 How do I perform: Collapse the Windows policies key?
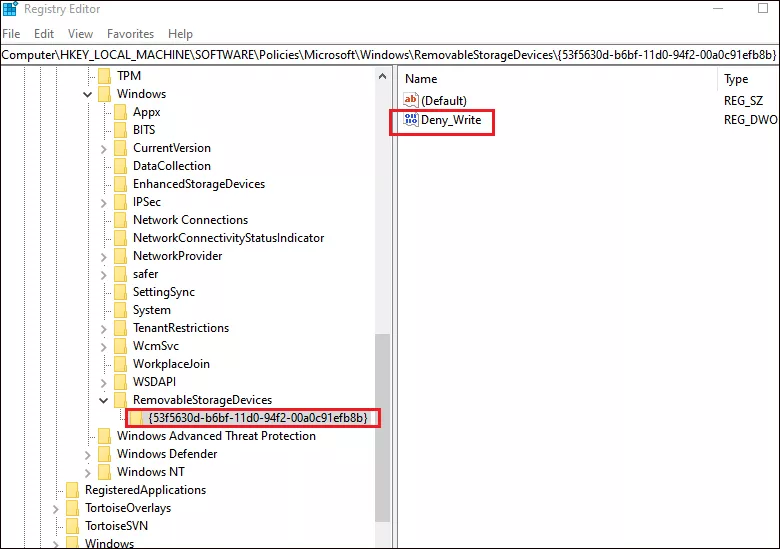pyautogui.click(x=88, y=94)
